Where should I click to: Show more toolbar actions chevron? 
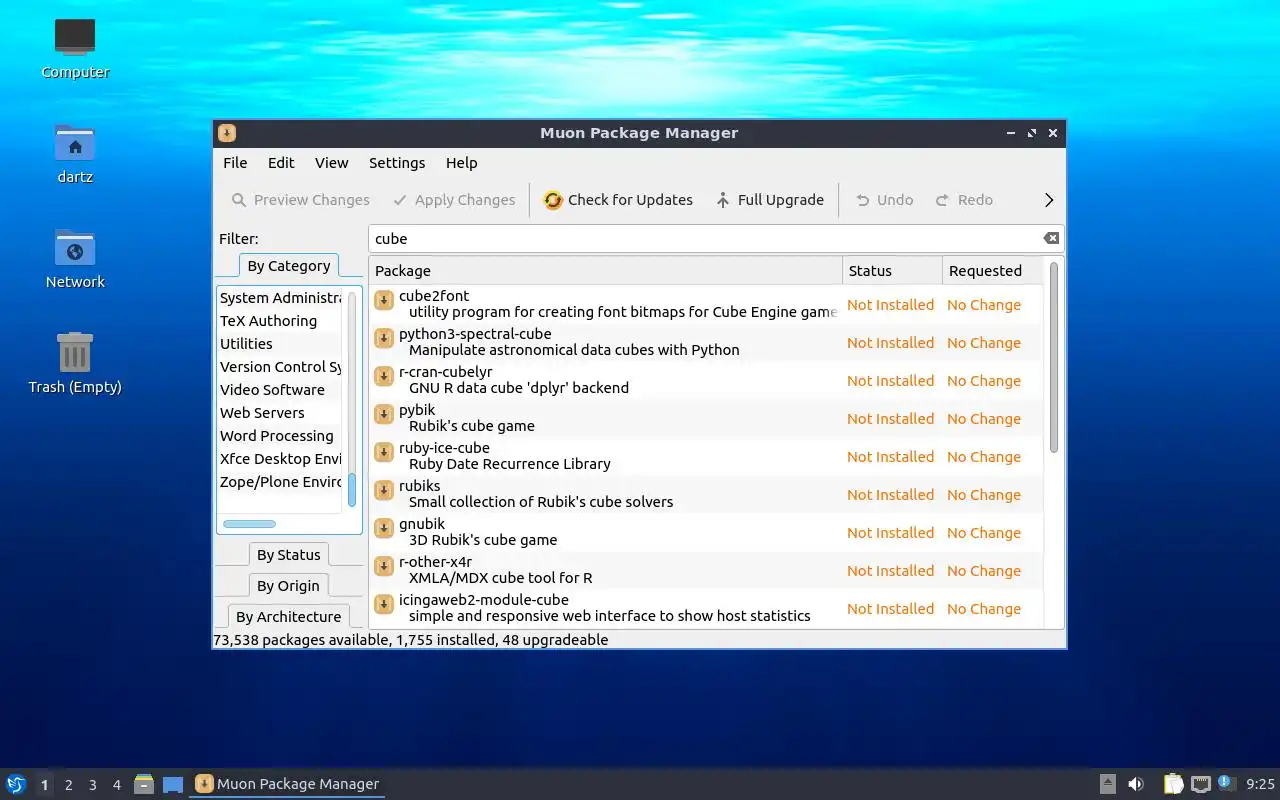[1049, 200]
